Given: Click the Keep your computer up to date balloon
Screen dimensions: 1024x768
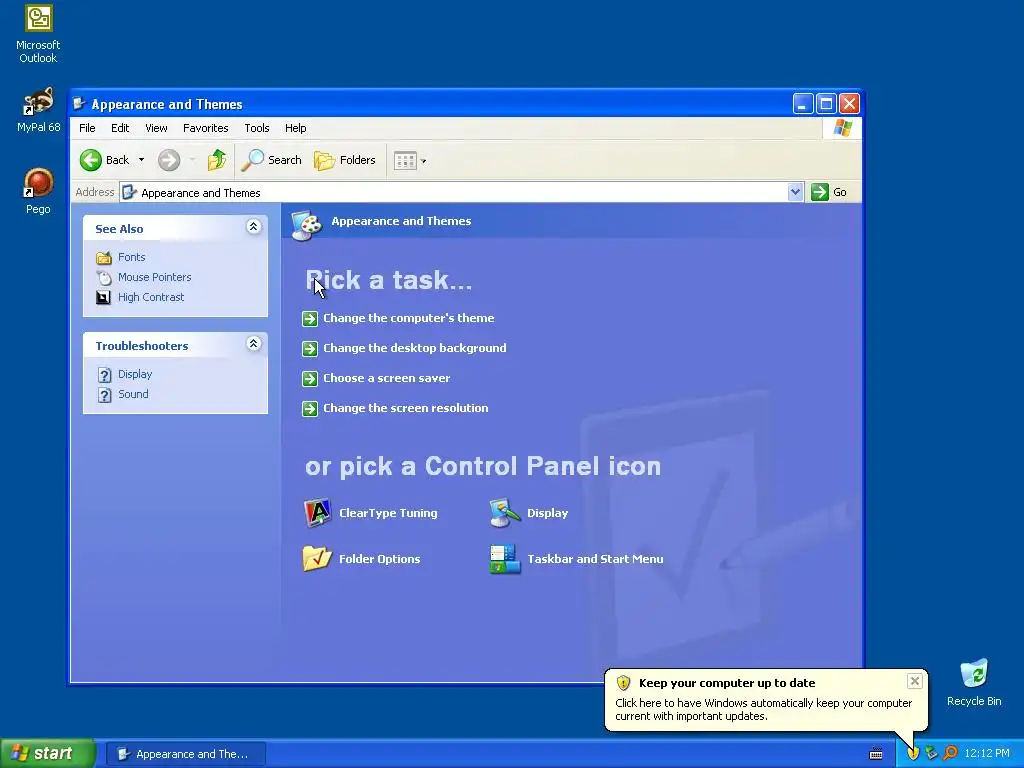Looking at the screenshot, I should [766, 699].
